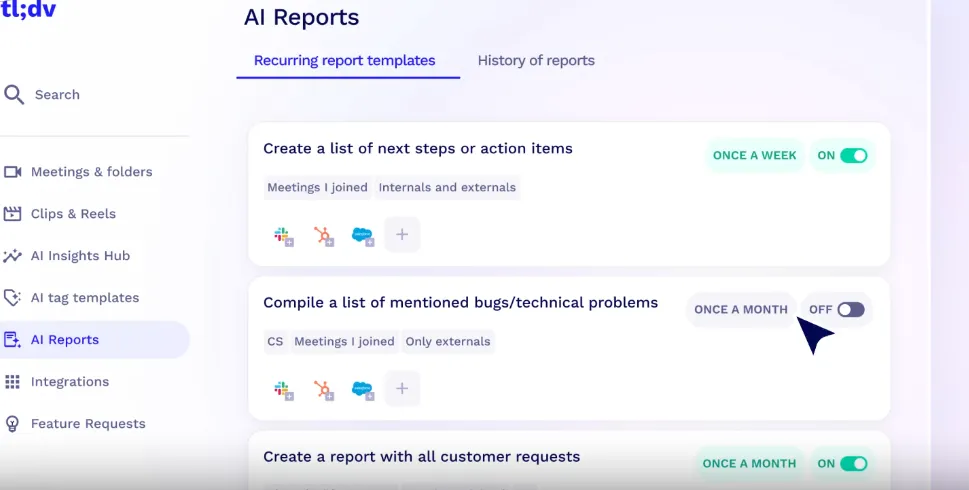Switch to History of reports tab

(536, 61)
